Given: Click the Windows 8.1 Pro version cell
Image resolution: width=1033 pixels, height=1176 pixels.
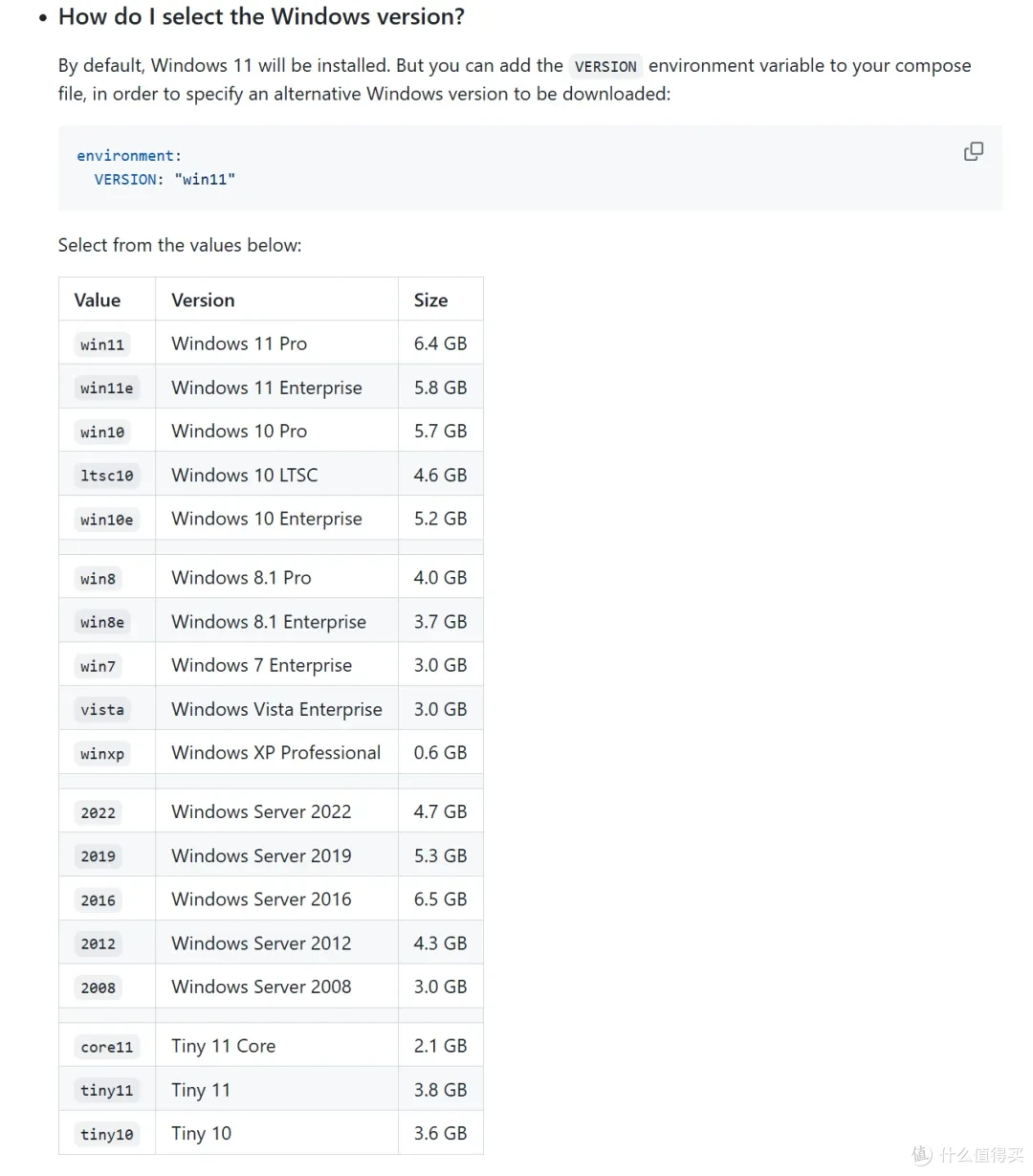Looking at the screenshot, I should tap(276, 578).
